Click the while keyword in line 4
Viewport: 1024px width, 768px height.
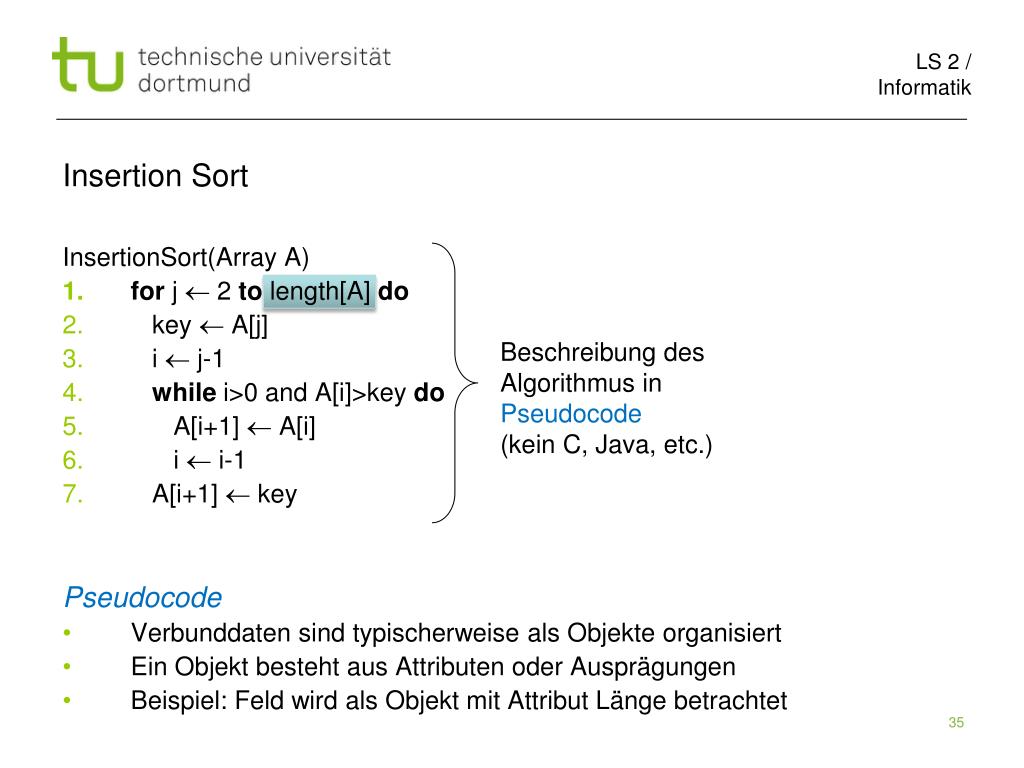184,392
